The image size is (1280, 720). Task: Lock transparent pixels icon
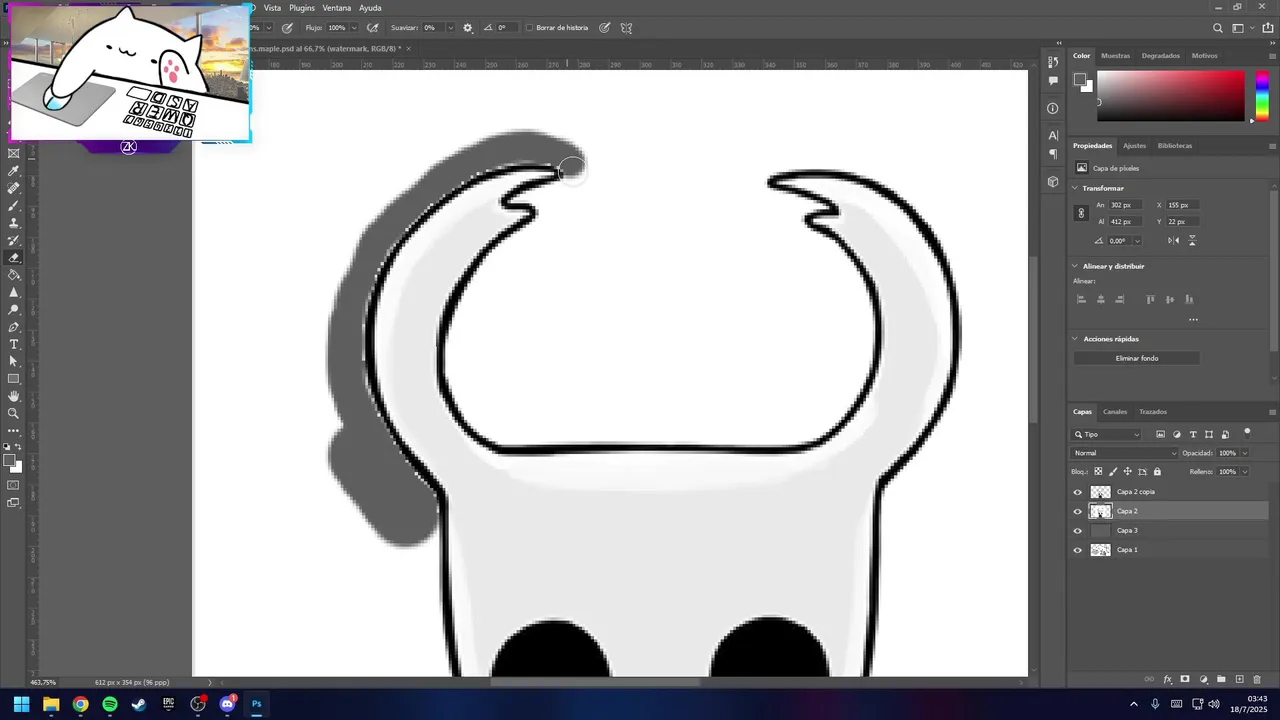[x=1098, y=471]
